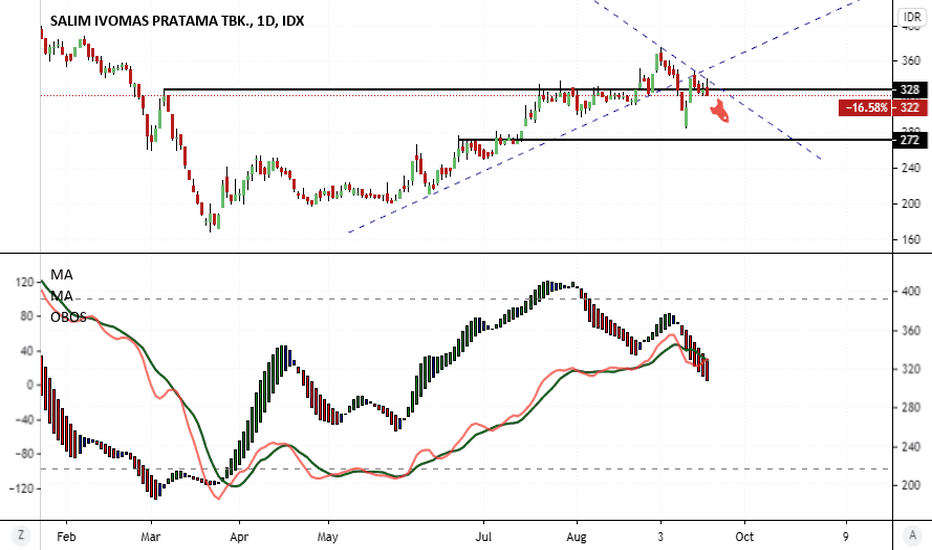The width and height of the screenshot is (932, 550).
Task: Click the first MA indicator label
Action: (61, 275)
